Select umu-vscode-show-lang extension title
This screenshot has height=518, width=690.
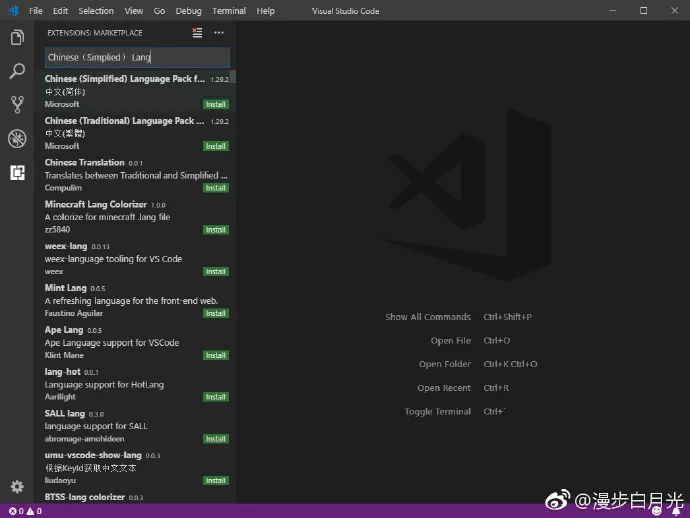coord(93,455)
